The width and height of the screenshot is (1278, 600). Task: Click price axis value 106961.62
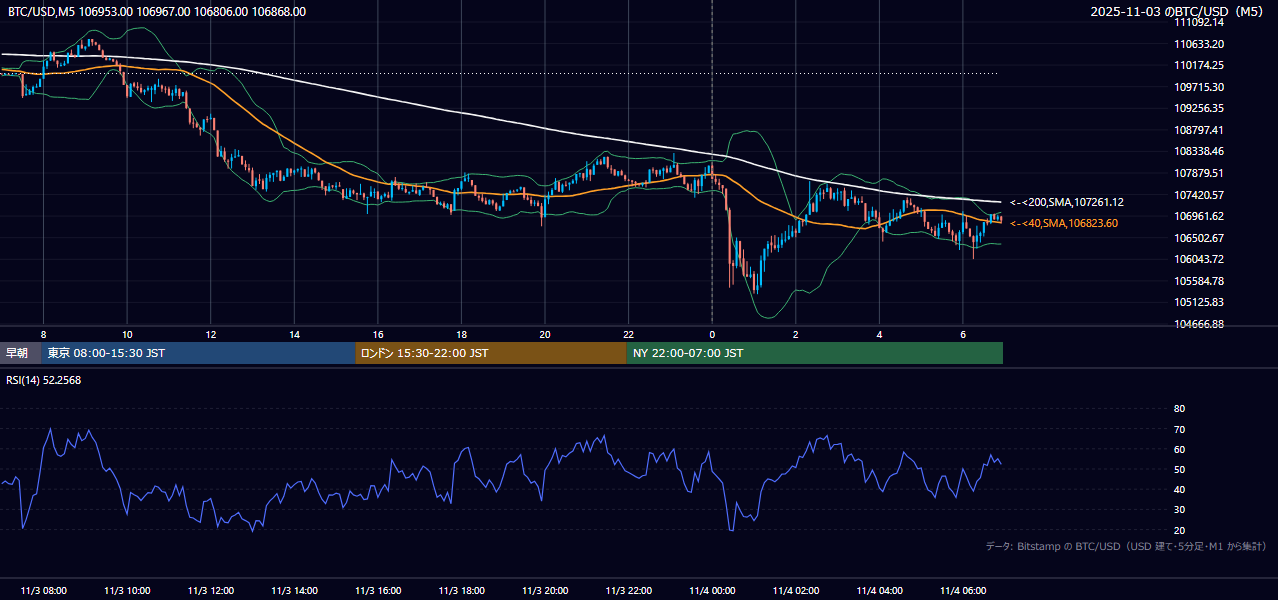pyautogui.click(x=1199, y=216)
